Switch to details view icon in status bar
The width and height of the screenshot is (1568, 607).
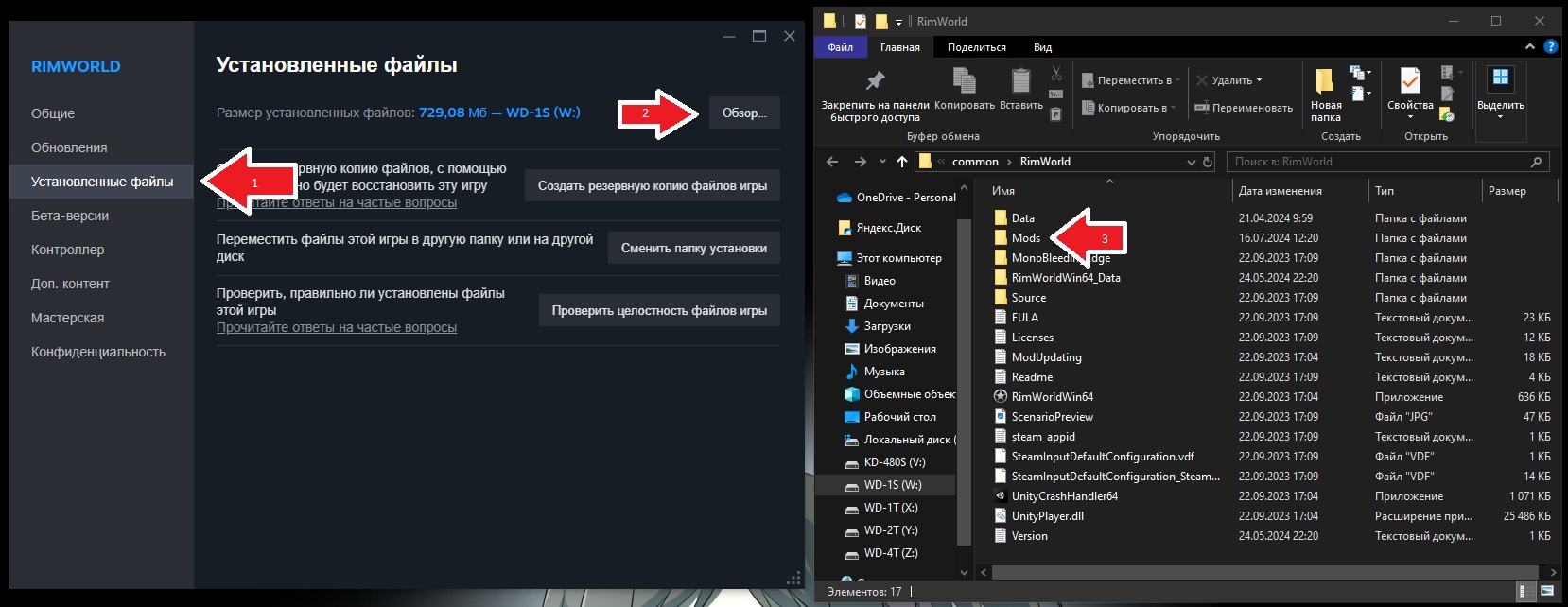click(x=1524, y=591)
